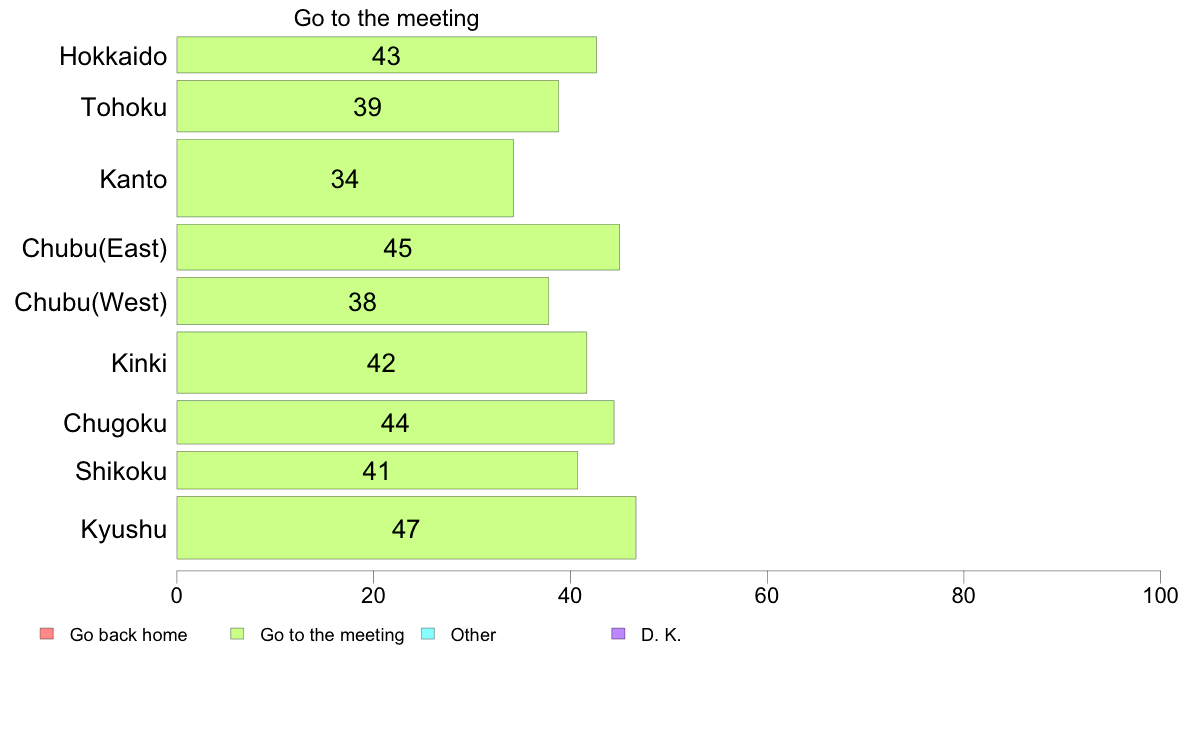1188x736 pixels.
Task: Click the Kyushu bar labeled 47
Action: [406, 528]
